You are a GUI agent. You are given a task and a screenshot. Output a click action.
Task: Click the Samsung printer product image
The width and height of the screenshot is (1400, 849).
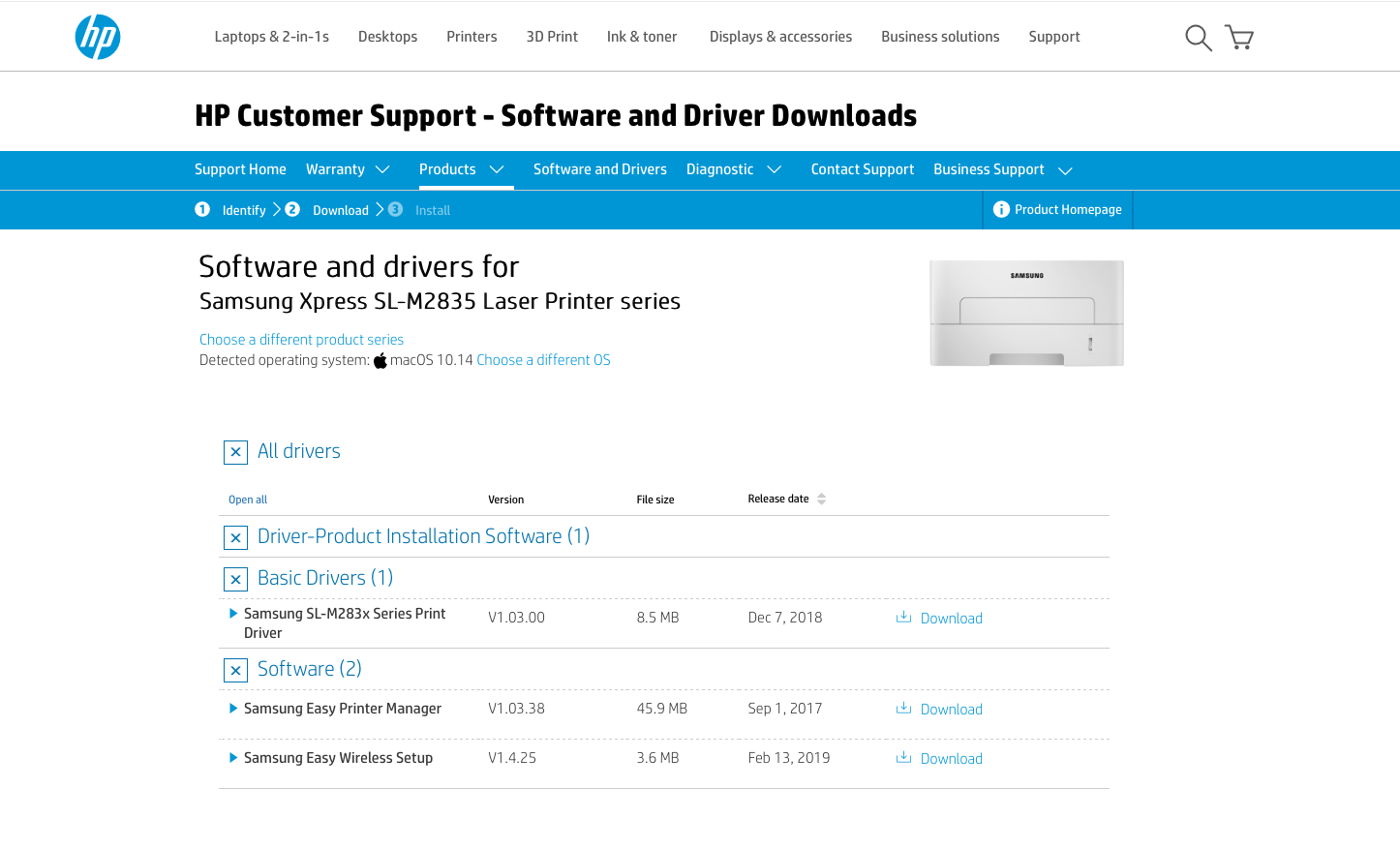pyautogui.click(x=1026, y=313)
